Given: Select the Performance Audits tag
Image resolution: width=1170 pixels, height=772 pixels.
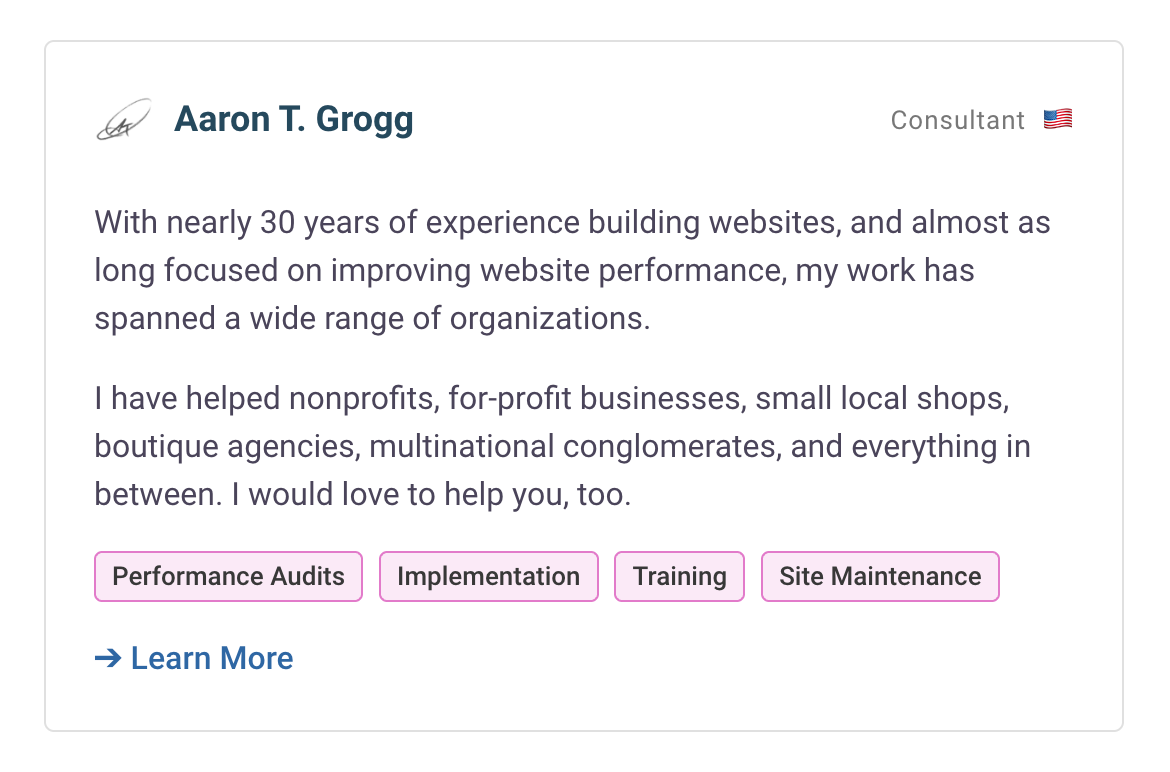Looking at the screenshot, I should (x=228, y=577).
